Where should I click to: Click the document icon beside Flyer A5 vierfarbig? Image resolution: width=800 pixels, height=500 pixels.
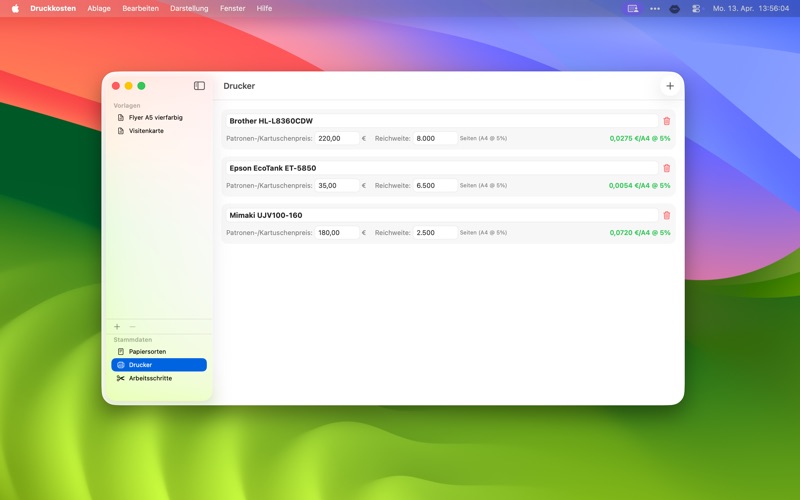pos(121,117)
